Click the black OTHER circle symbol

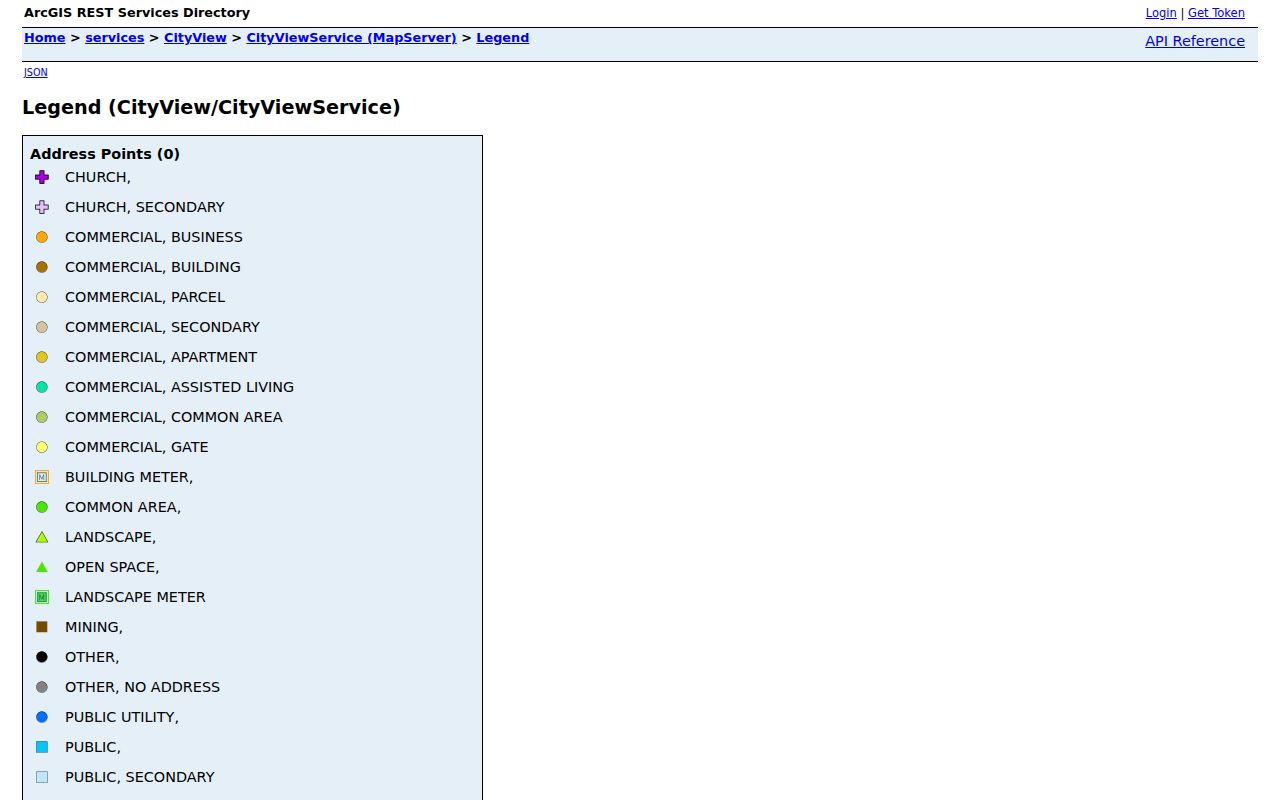[x=42, y=657]
